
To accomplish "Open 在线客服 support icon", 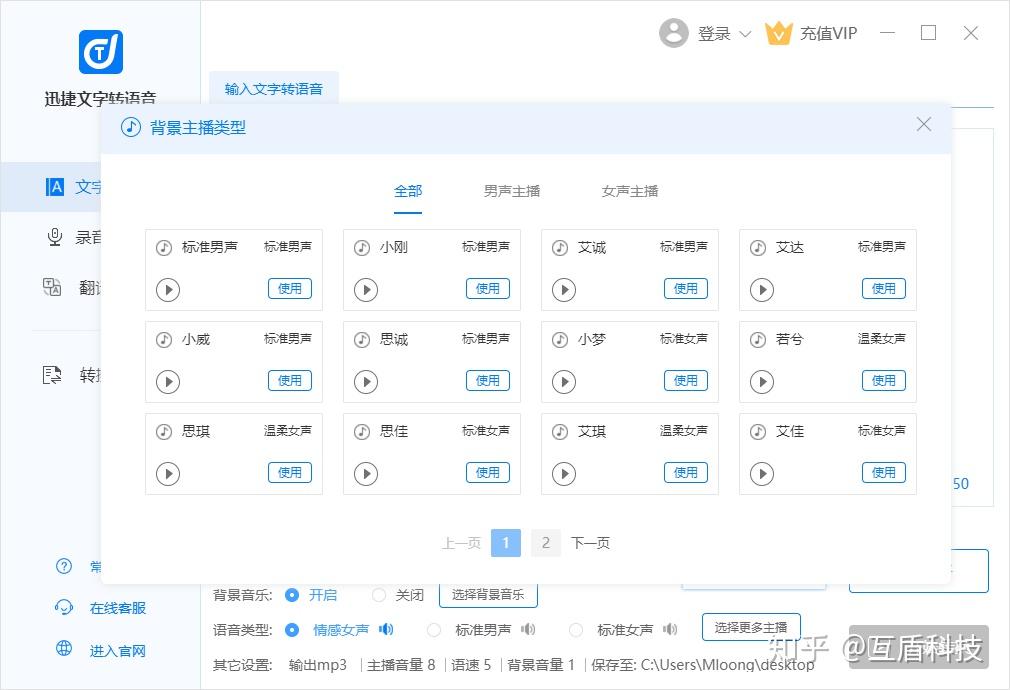I will click(x=64, y=608).
